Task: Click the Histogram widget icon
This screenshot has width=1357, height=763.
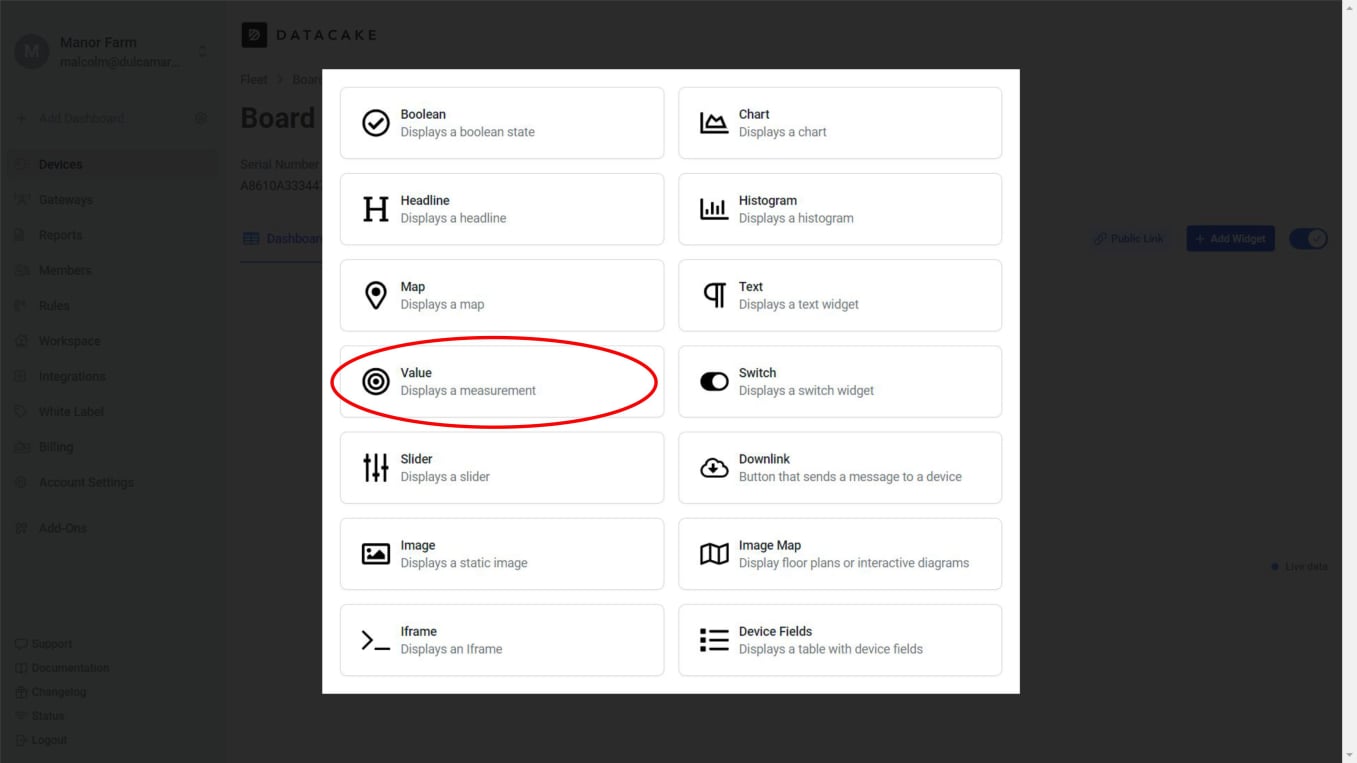Action: click(713, 208)
